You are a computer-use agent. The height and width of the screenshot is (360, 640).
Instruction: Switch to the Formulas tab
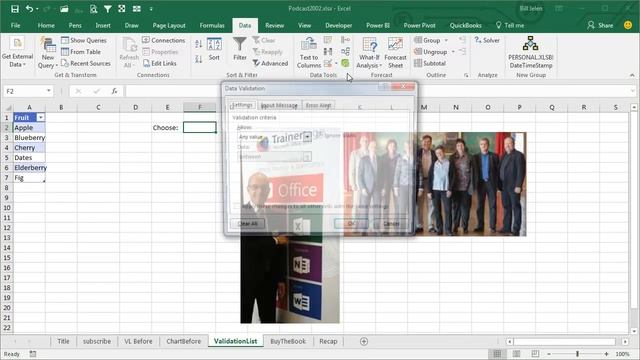pos(212,25)
